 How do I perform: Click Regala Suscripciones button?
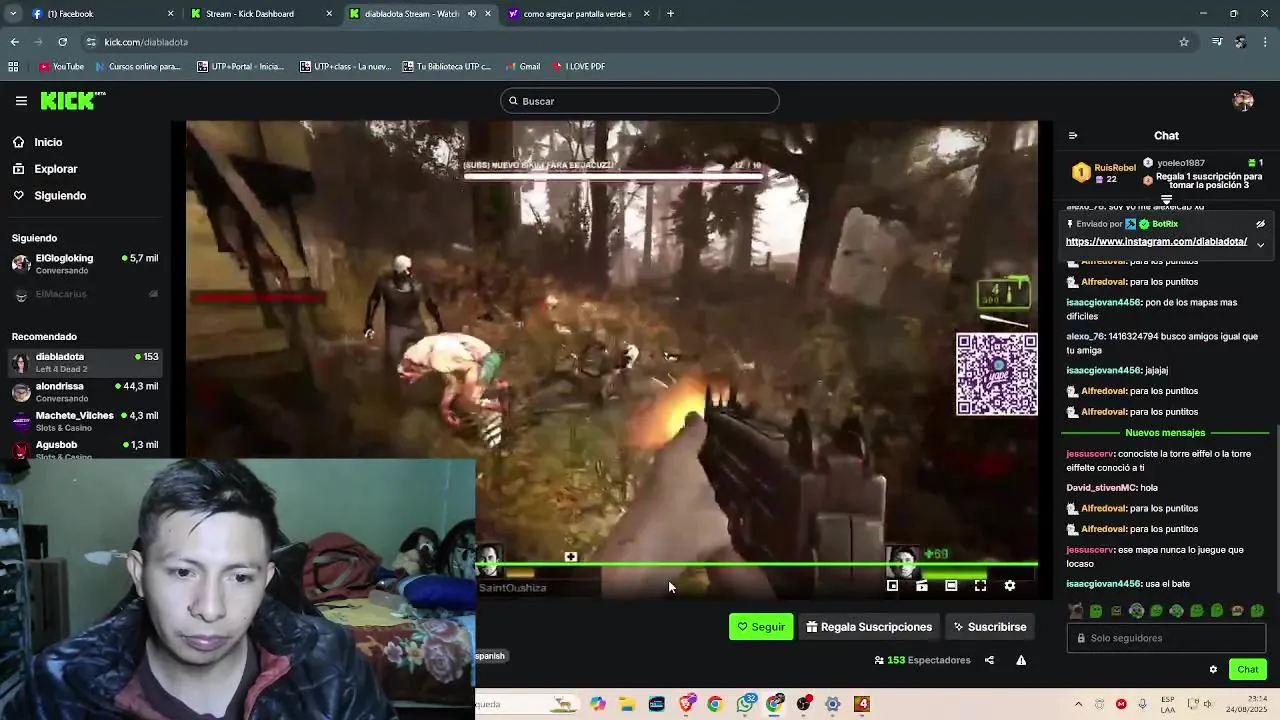click(x=869, y=627)
